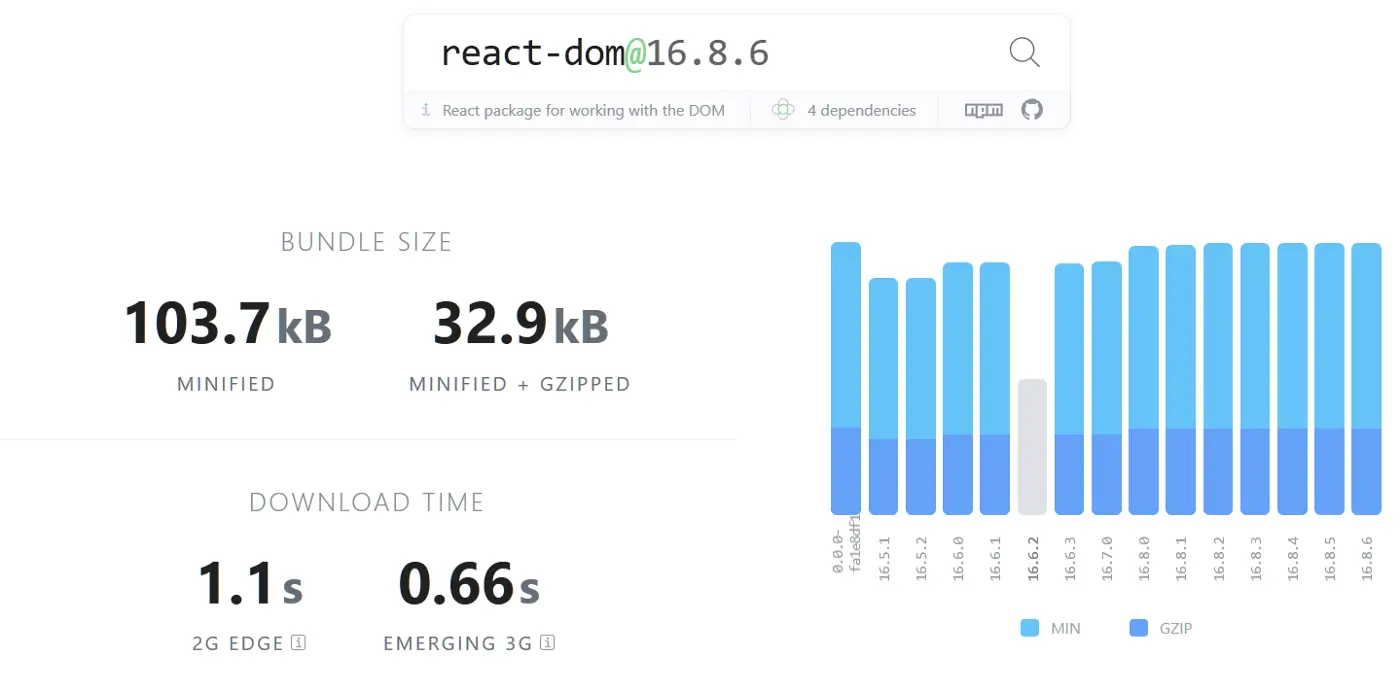Select the 16.8.3 version bar

1256,379
